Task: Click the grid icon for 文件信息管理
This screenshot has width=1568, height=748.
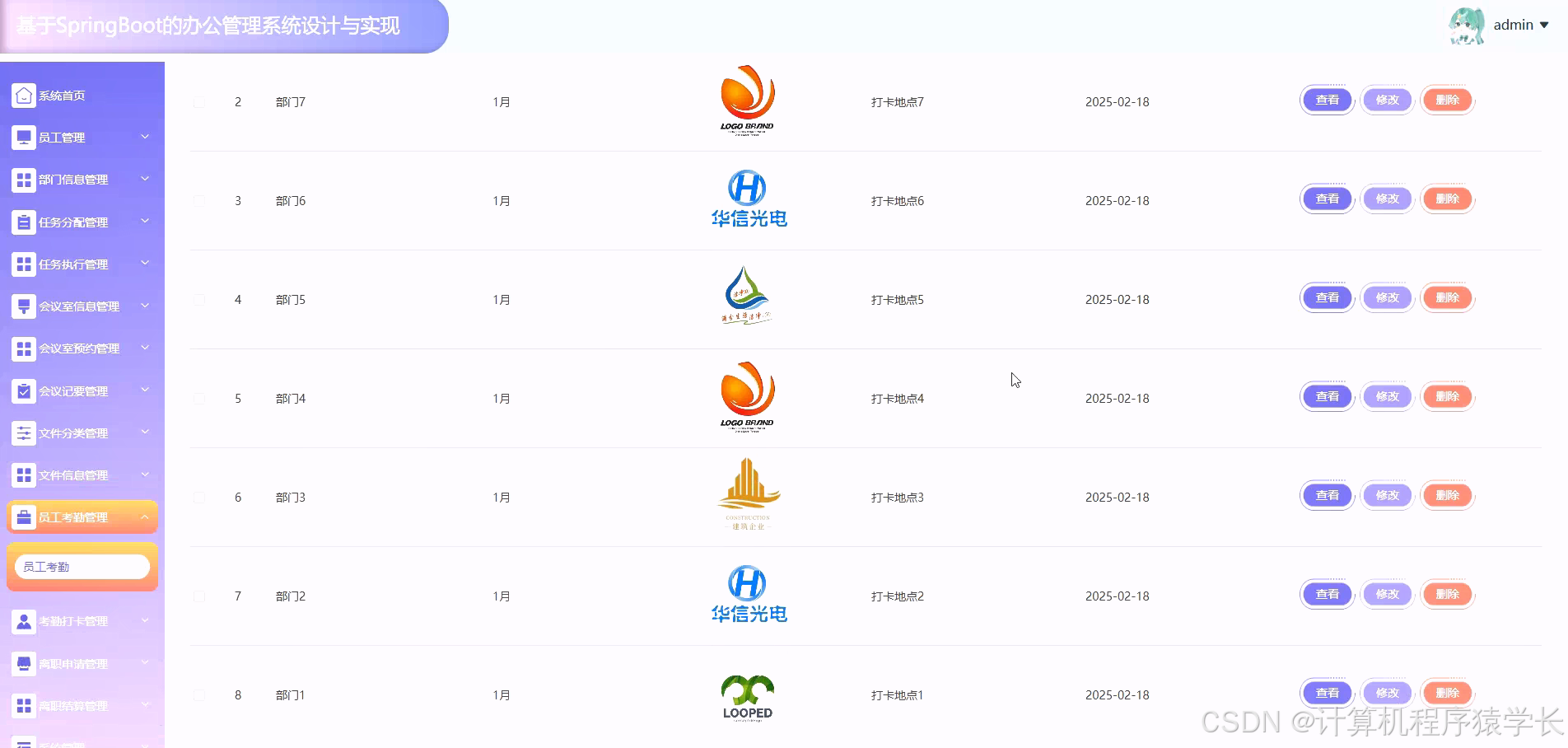Action: (x=24, y=475)
